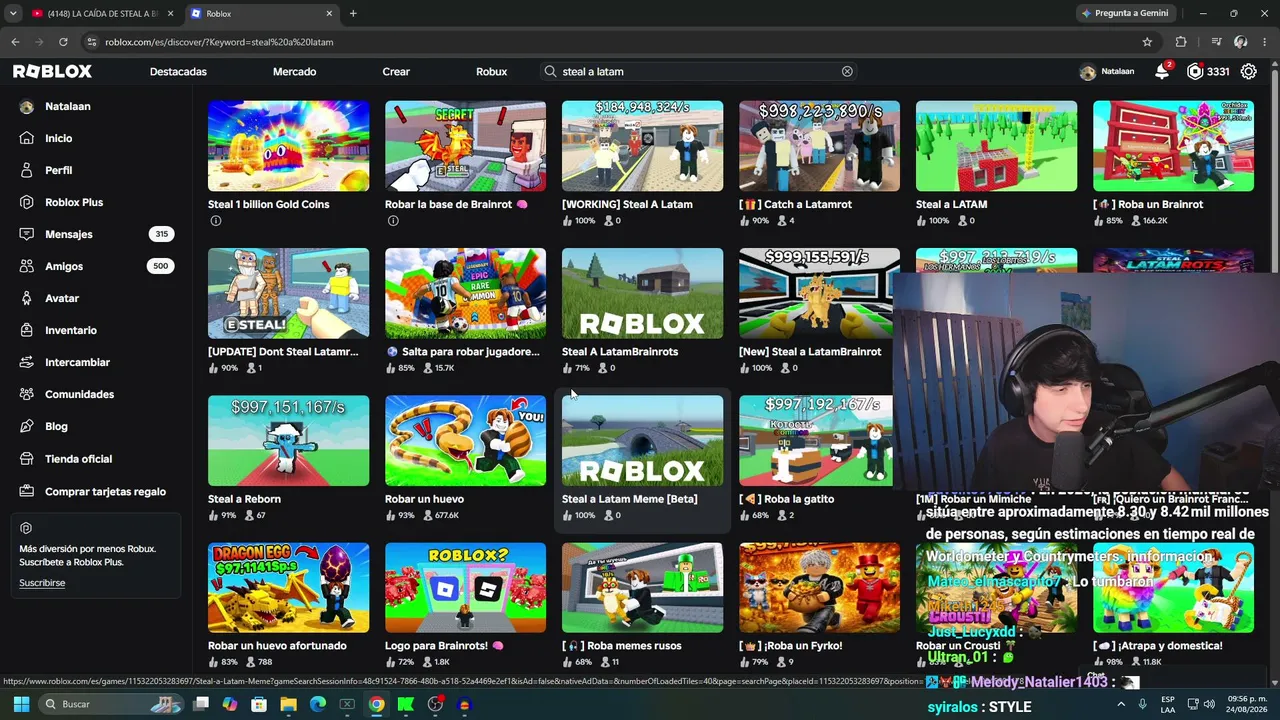Image resolution: width=1280 pixels, height=720 pixels.
Task: Click the info icon under Steal 1 billion Gold Coins
Action: point(215,221)
